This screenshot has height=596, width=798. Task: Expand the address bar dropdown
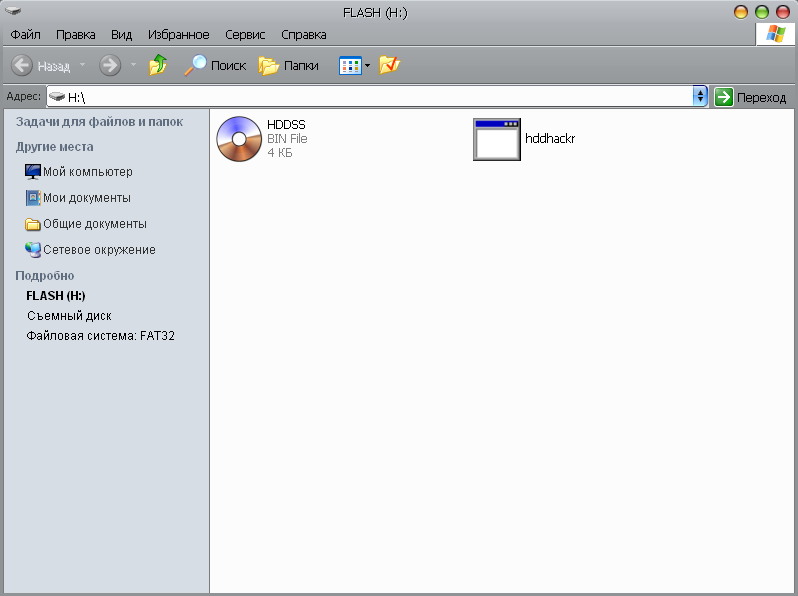point(700,96)
